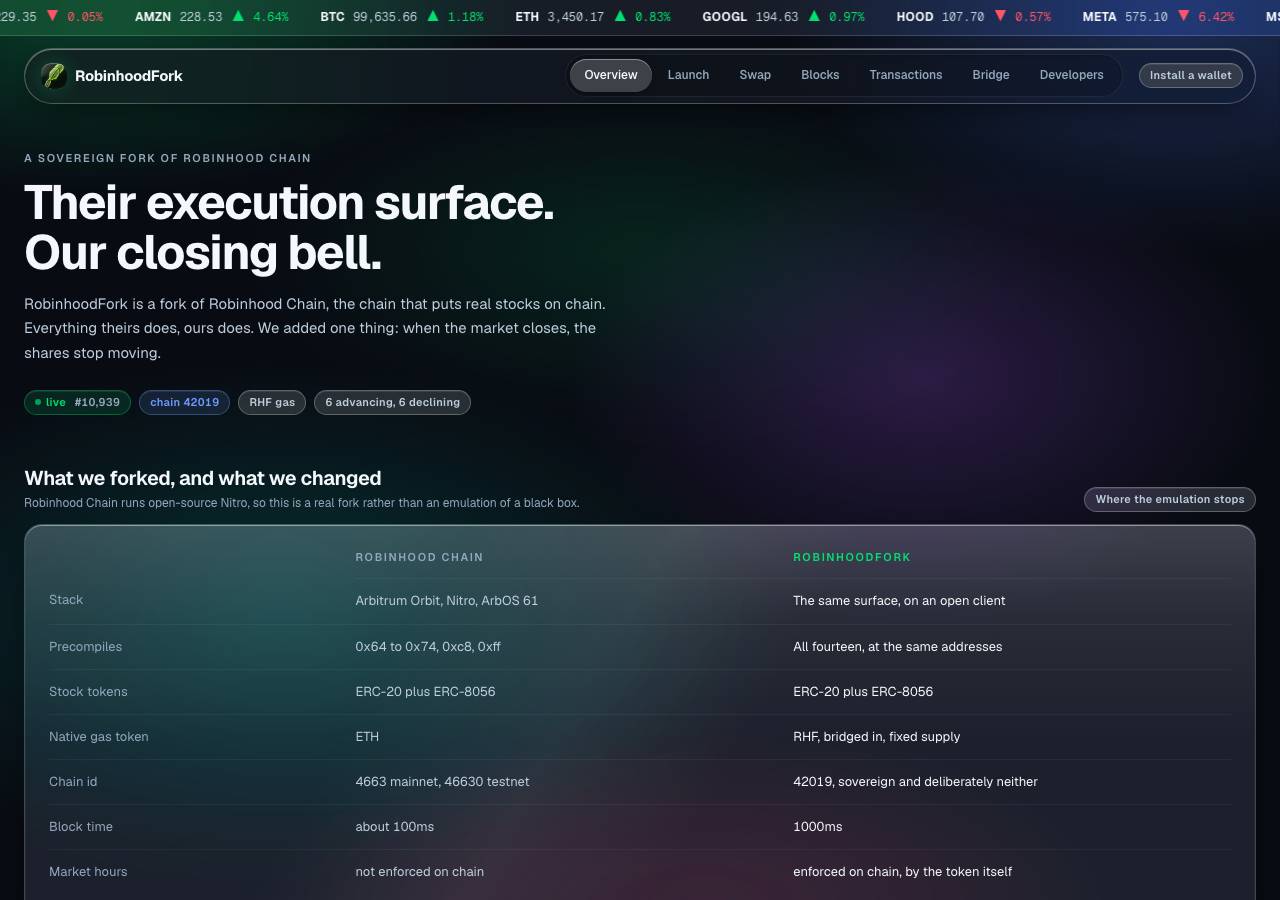
Task: Click the AMZN 4.64% change value
Action: coord(270,17)
